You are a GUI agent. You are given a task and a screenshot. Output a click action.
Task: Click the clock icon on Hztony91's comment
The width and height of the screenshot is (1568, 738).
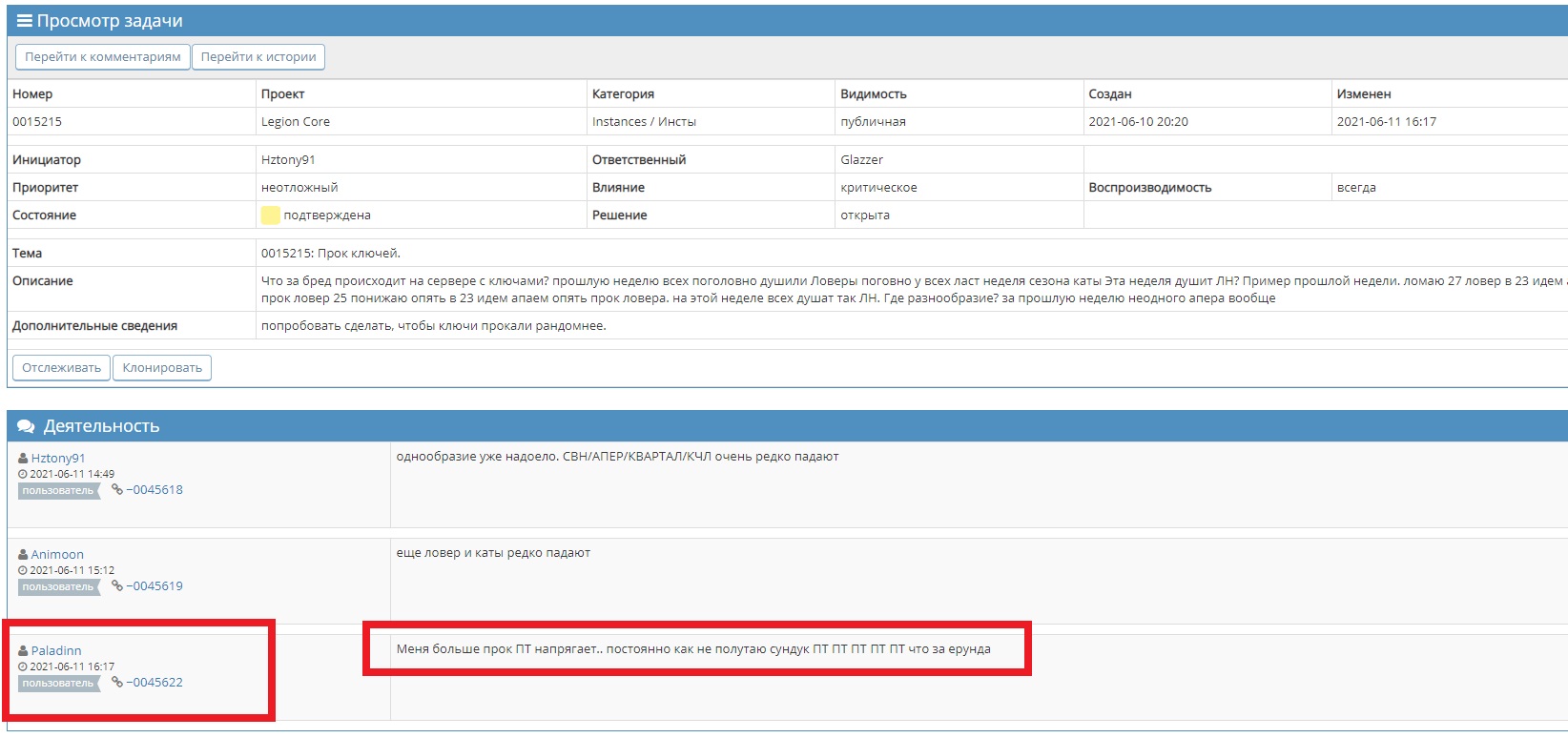[x=23, y=474]
